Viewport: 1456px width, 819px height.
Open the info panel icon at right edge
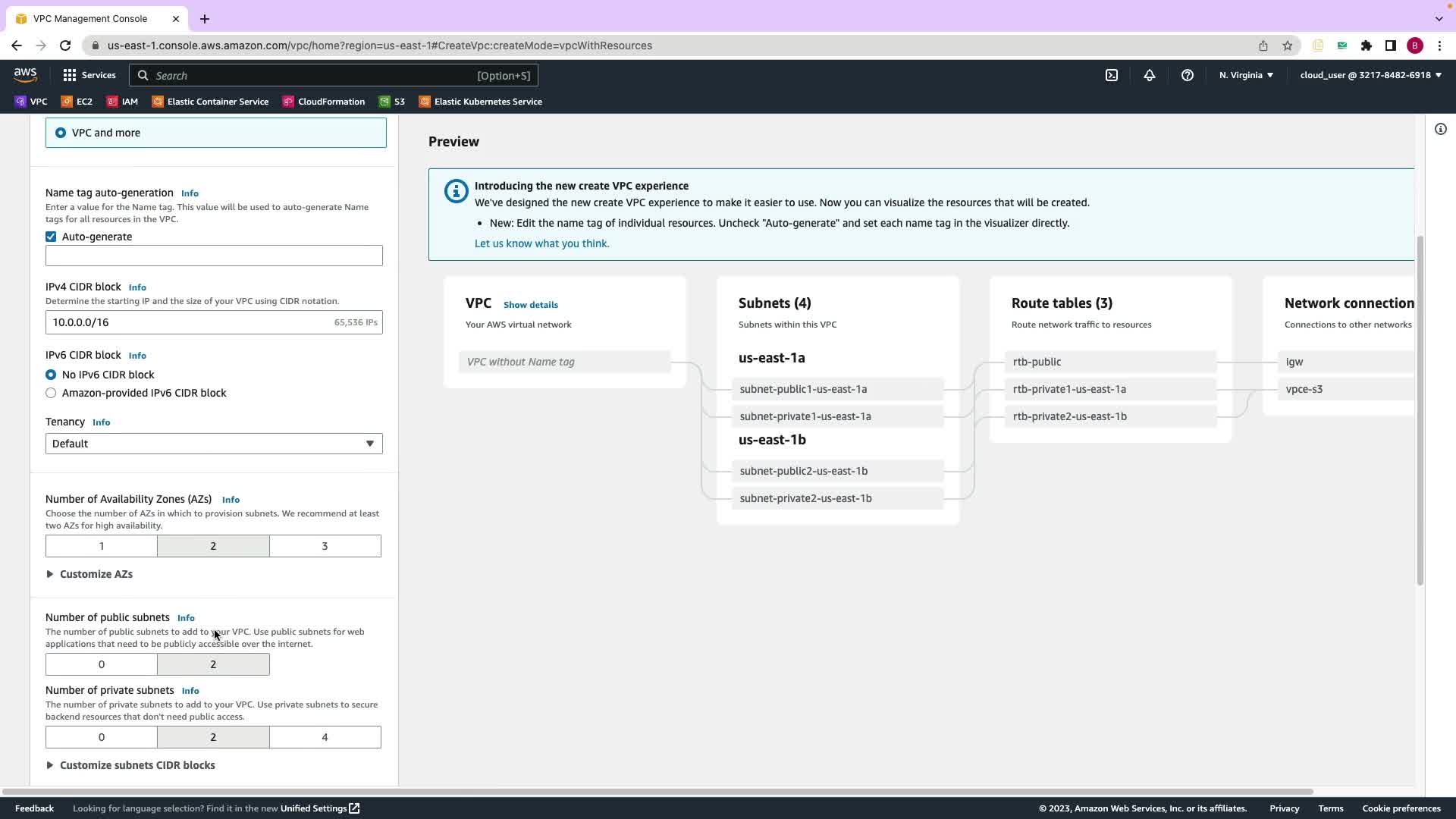(x=1440, y=129)
